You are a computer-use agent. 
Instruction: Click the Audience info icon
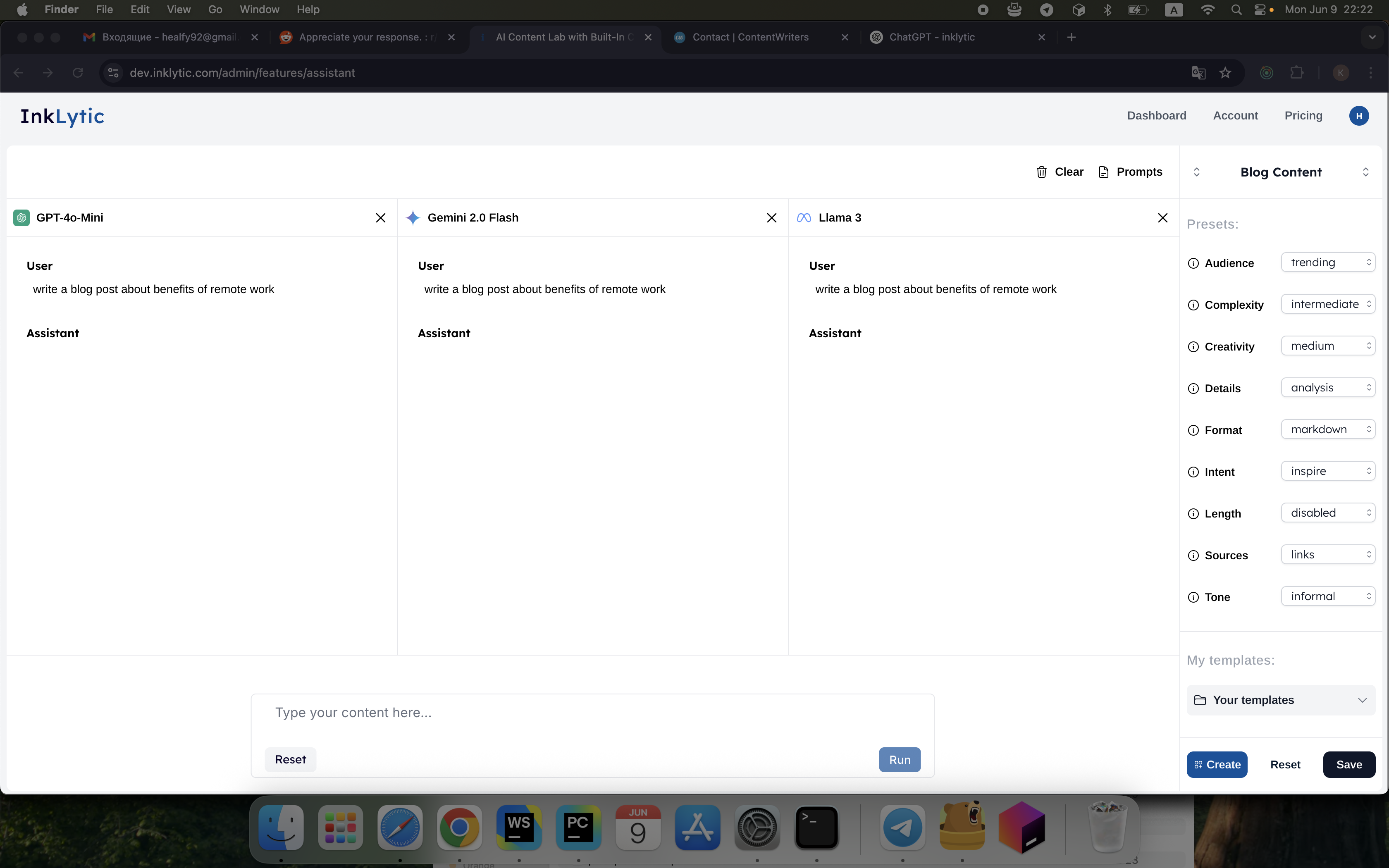coord(1193,264)
